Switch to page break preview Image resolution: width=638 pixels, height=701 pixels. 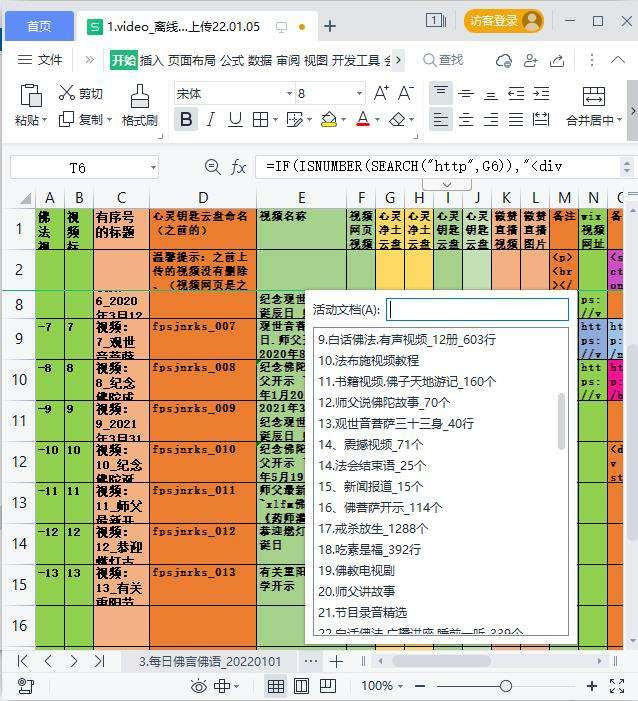point(328,686)
